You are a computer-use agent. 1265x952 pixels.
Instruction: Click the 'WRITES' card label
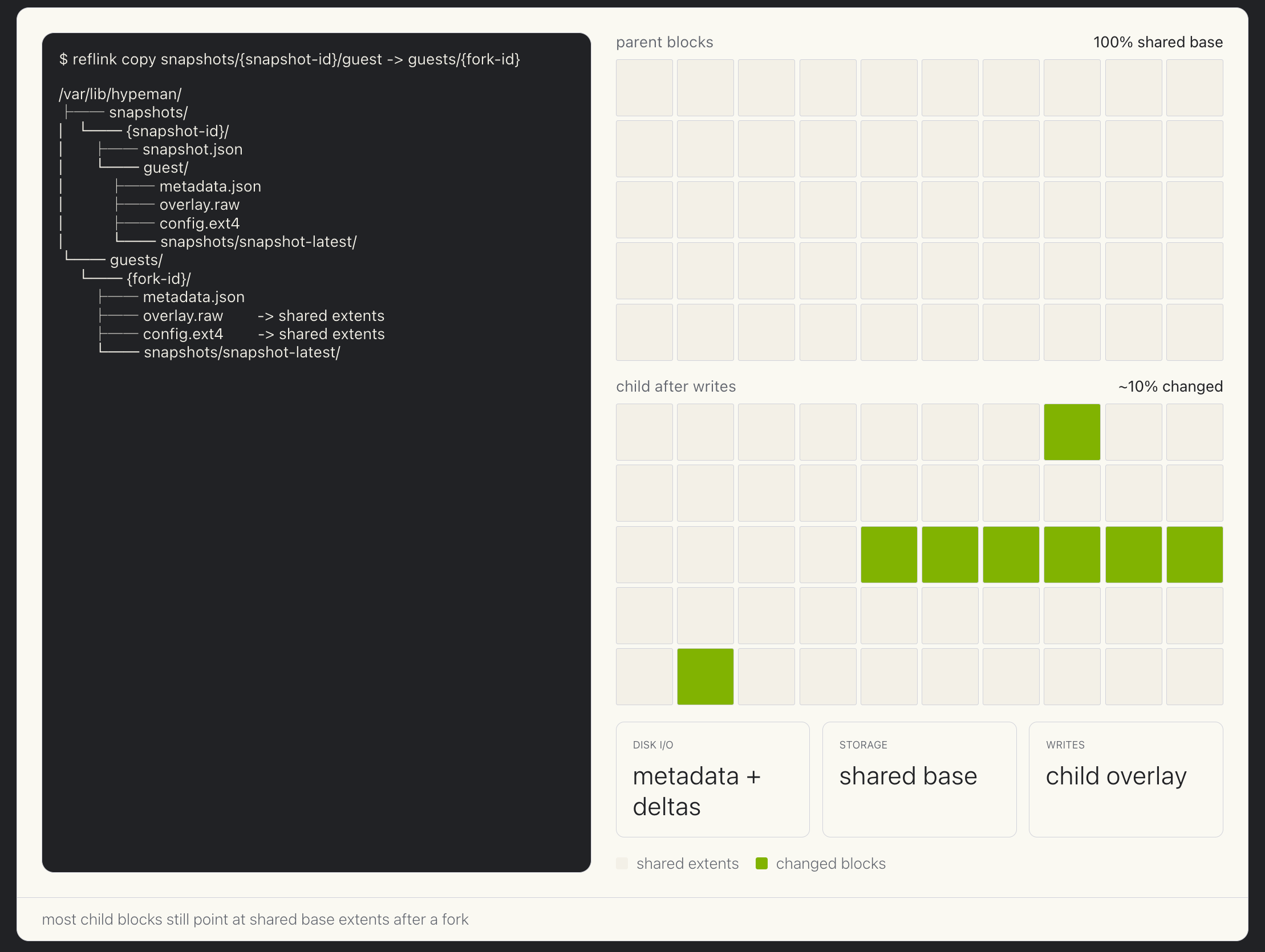(1065, 745)
